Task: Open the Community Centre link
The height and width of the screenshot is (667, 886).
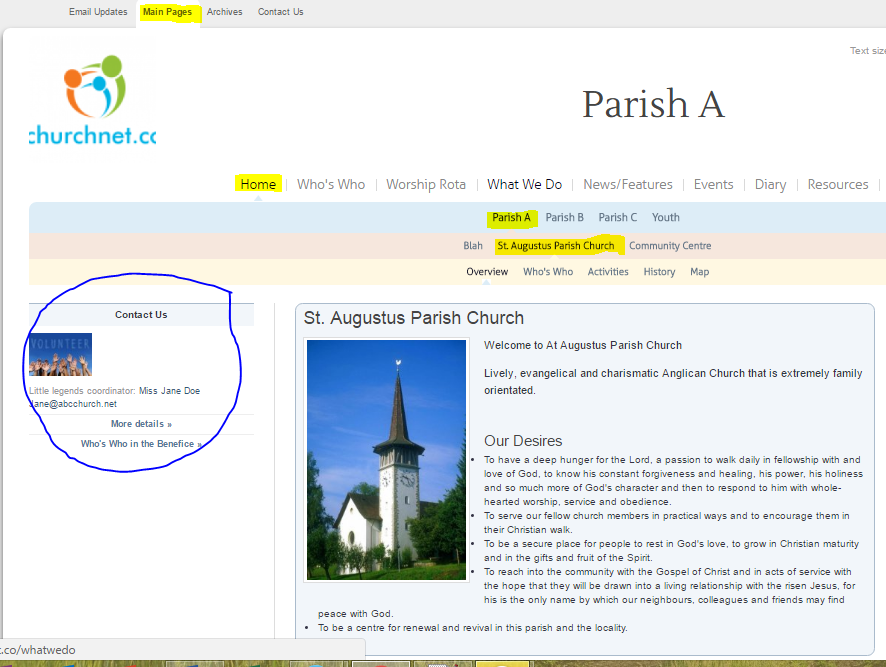Action: pyautogui.click(x=670, y=245)
